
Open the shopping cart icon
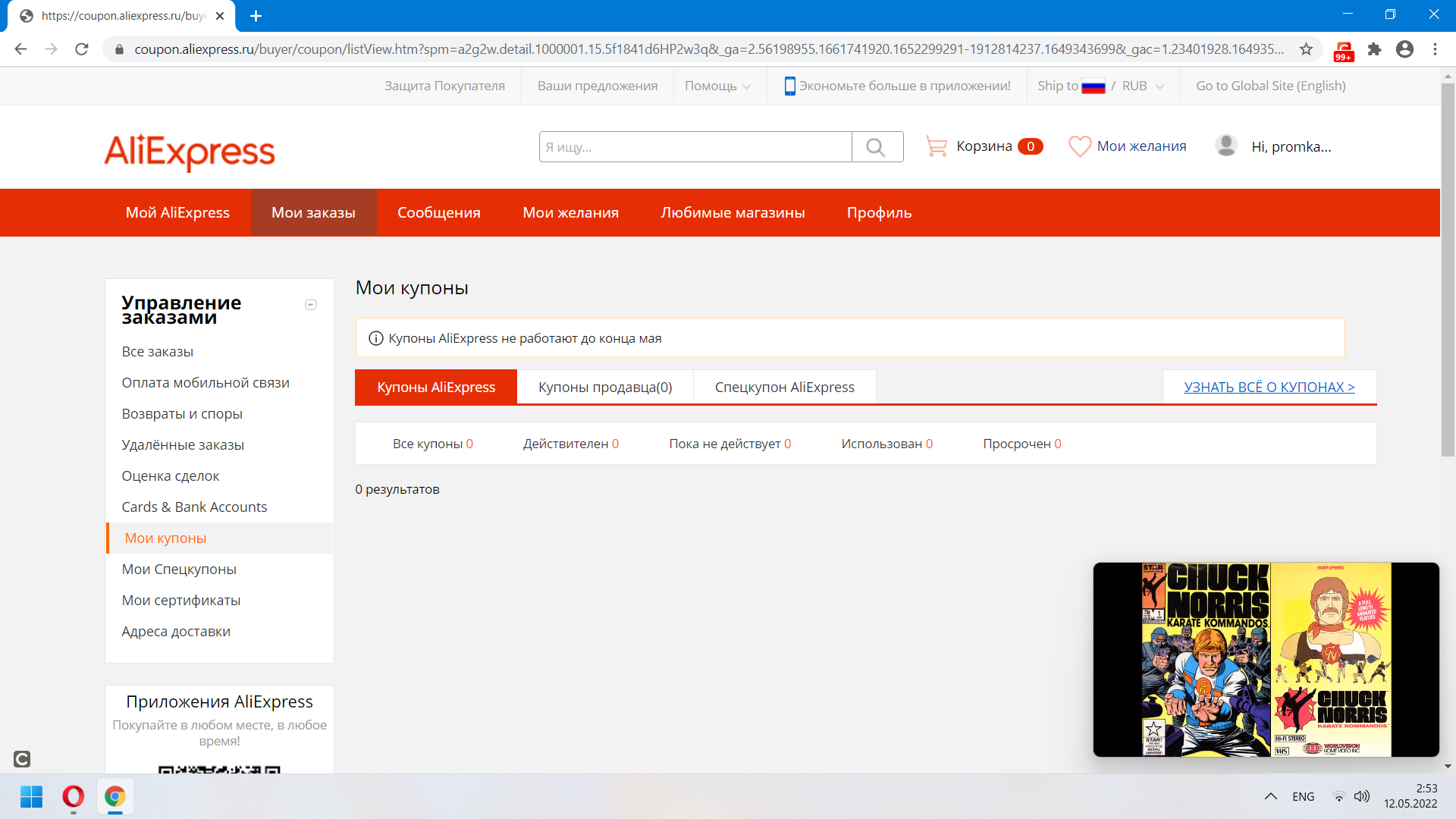(937, 146)
